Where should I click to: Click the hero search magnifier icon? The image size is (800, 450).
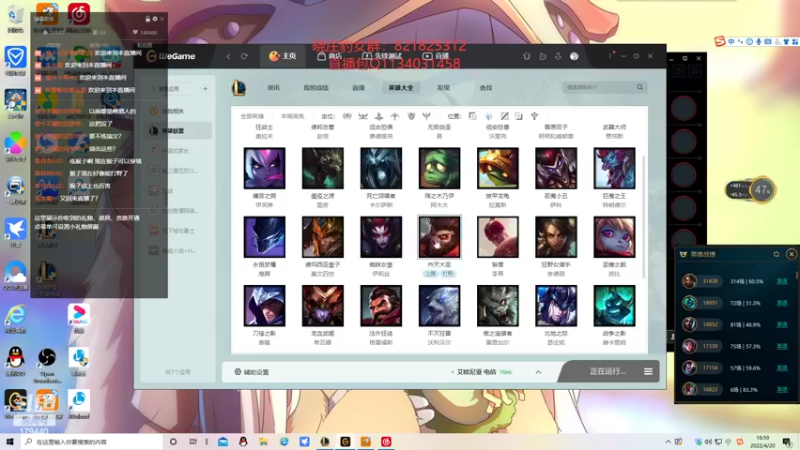pyautogui.click(x=640, y=87)
